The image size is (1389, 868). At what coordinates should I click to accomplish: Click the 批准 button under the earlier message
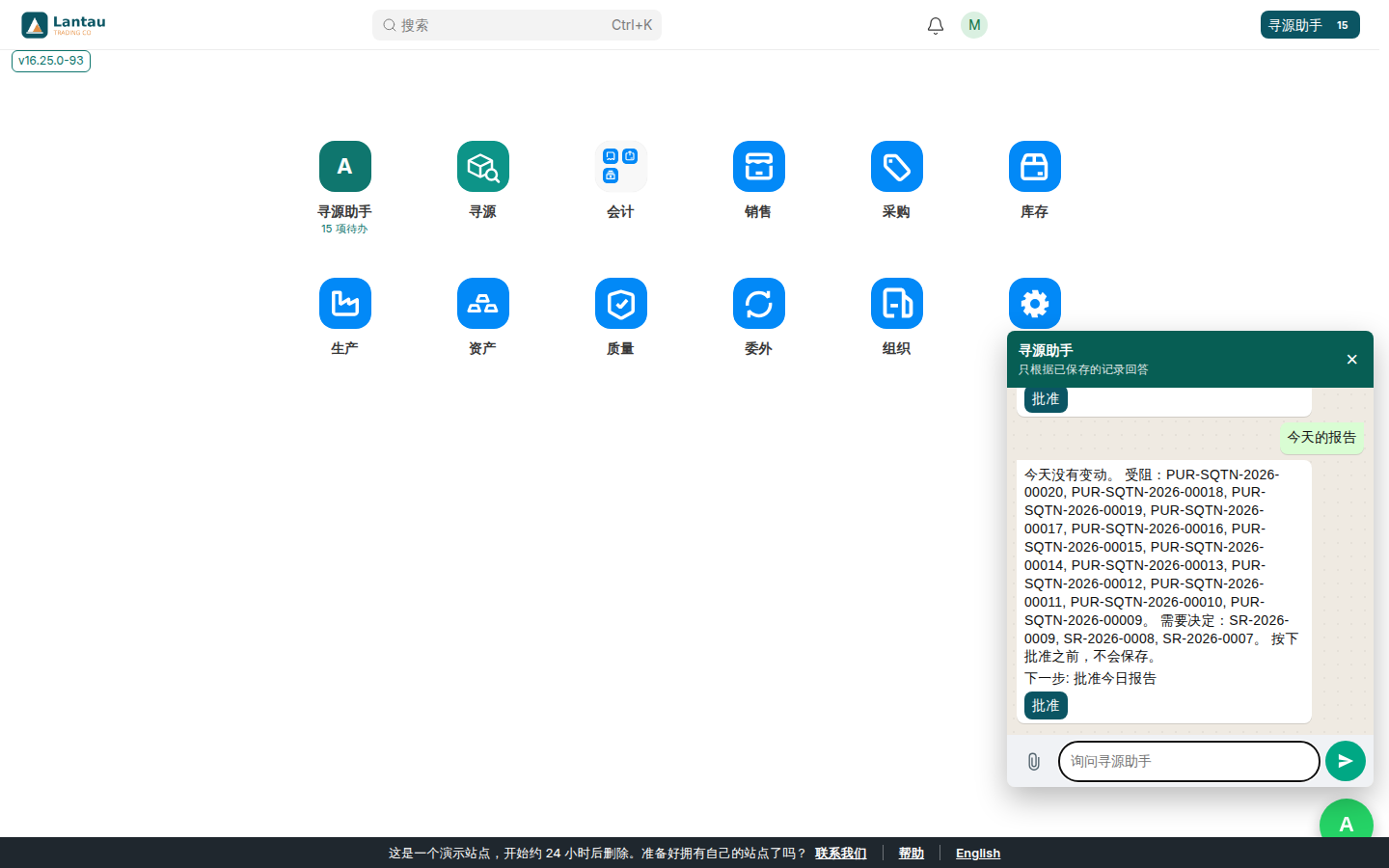pos(1046,399)
